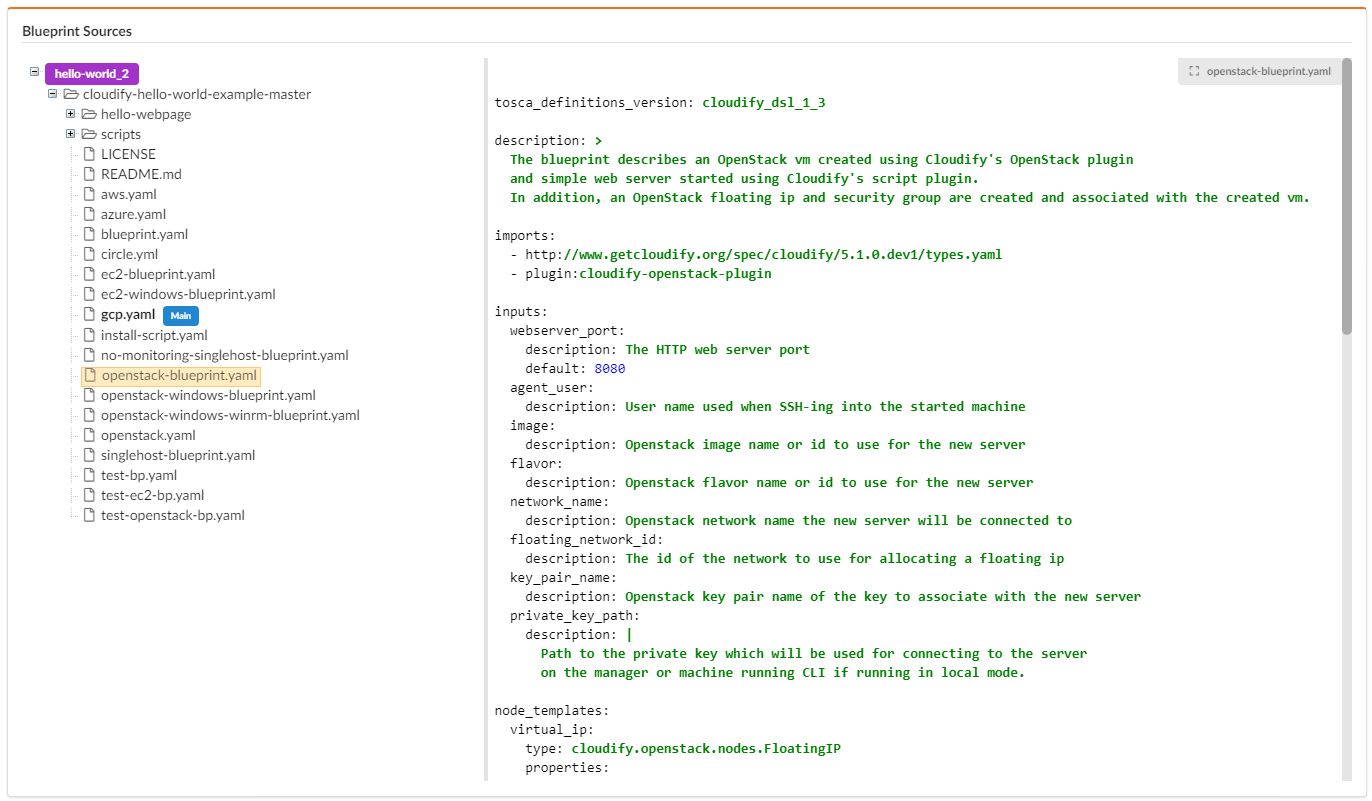Open test-bp.yaml file name
This screenshot has height=801, width=1372.
coord(139,475)
